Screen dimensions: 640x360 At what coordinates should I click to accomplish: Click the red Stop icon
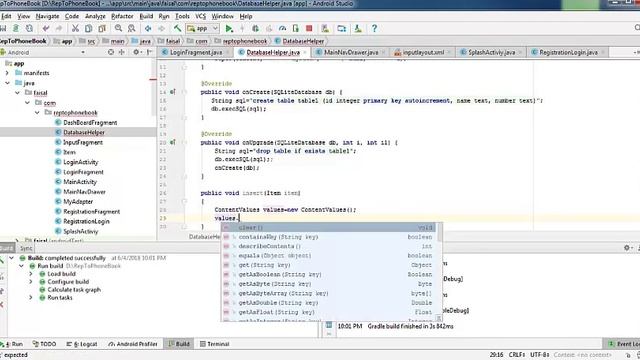[x=309, y=29]
